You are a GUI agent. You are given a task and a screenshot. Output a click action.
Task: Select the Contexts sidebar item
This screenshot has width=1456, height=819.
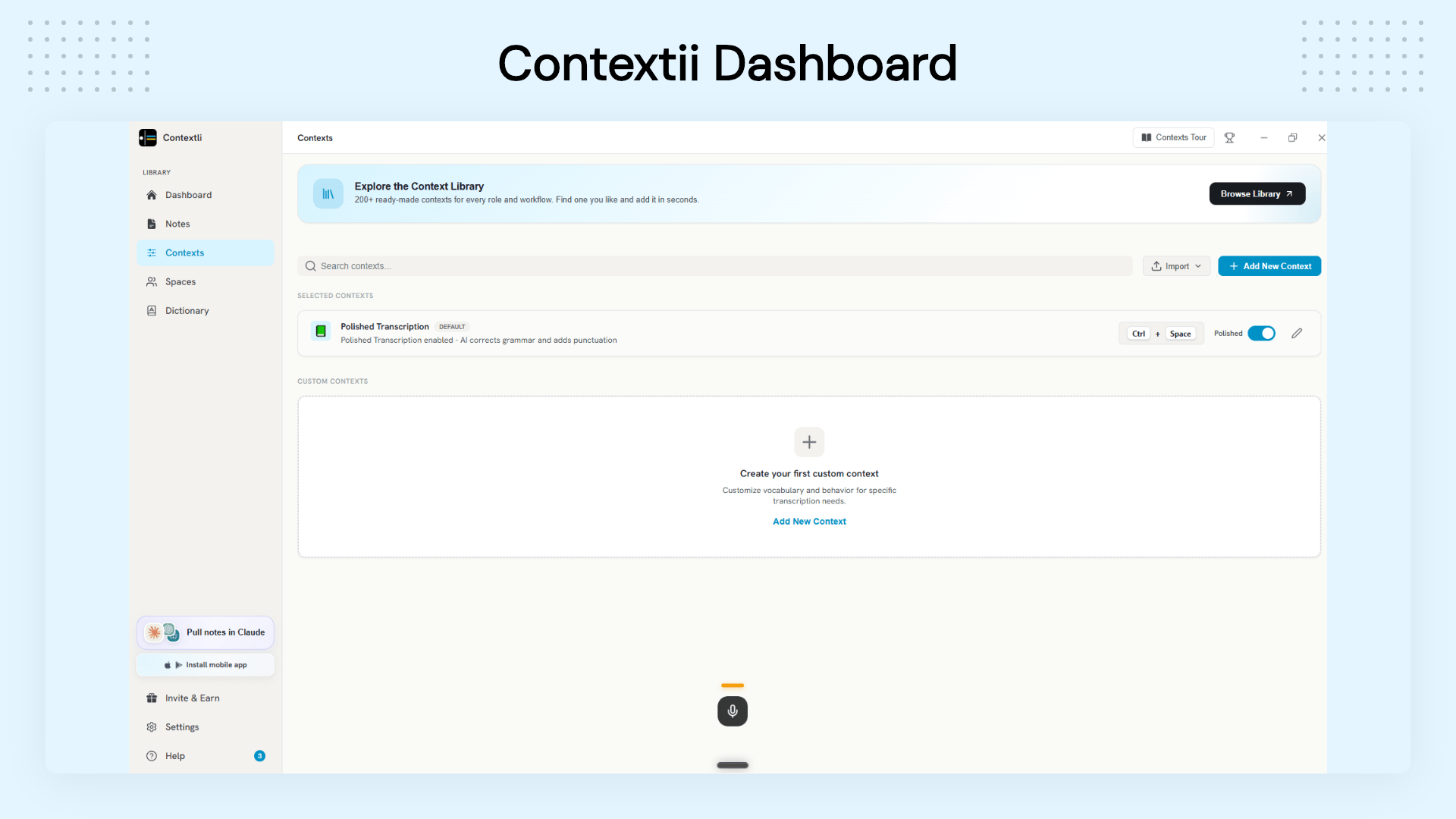click(x=205, y=253)
